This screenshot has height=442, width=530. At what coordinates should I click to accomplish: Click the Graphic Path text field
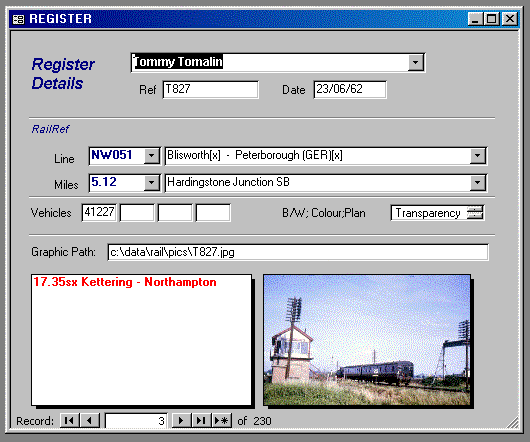(x=298, y=252)
